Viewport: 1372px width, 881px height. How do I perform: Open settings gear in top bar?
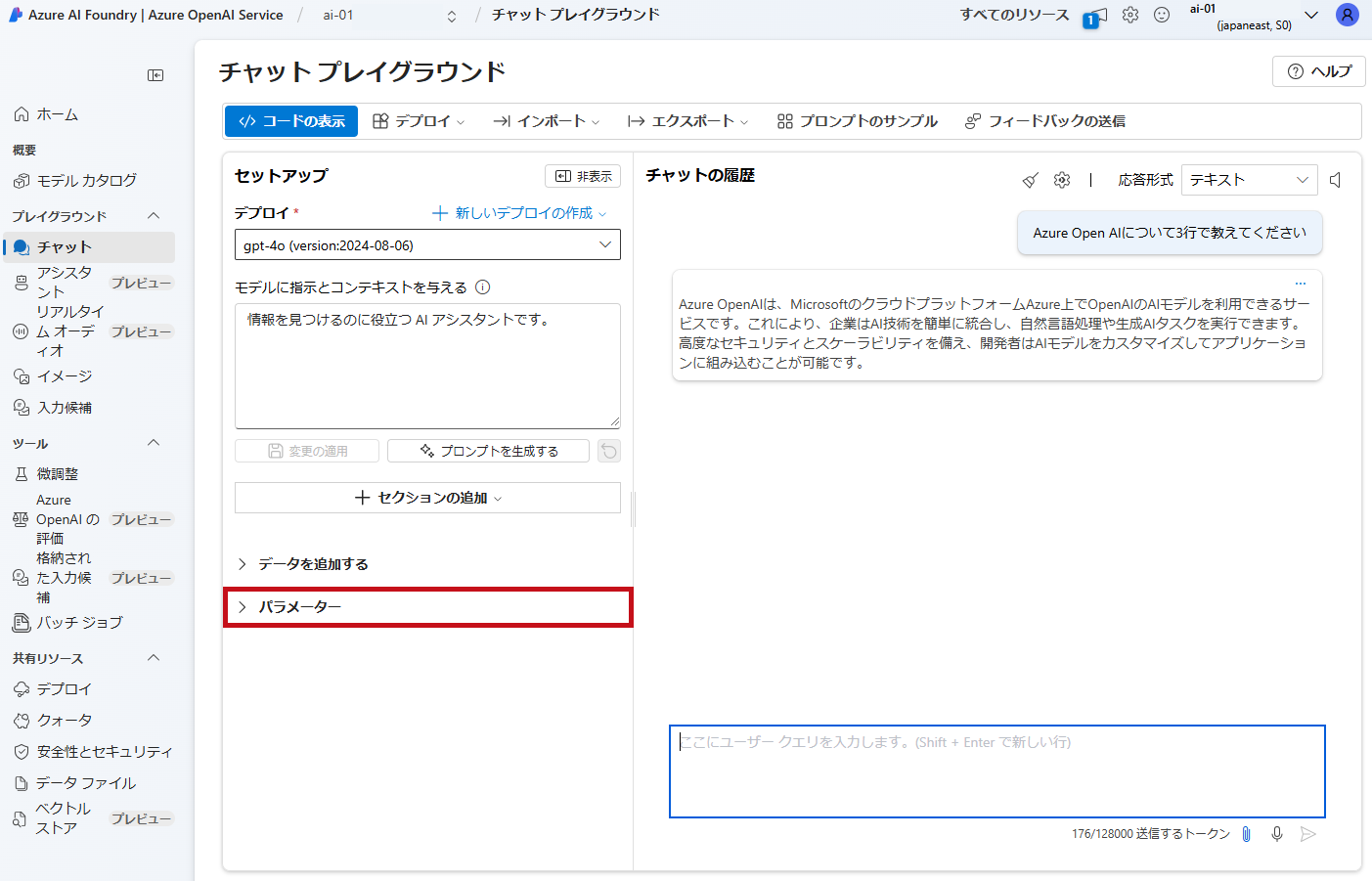pyautogui.click(x=1130, y=15)
